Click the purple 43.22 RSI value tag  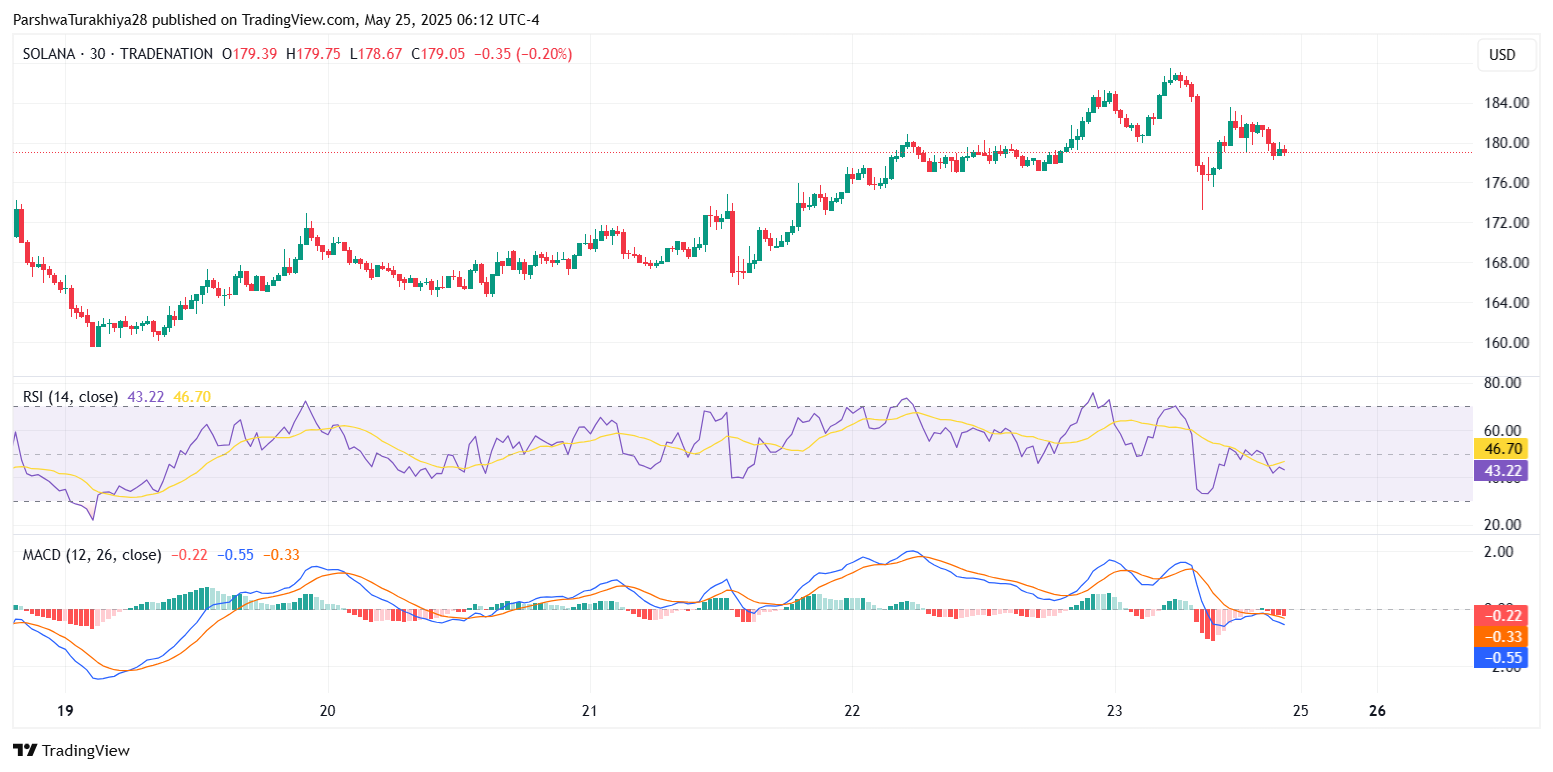(x=1501, y=471)
